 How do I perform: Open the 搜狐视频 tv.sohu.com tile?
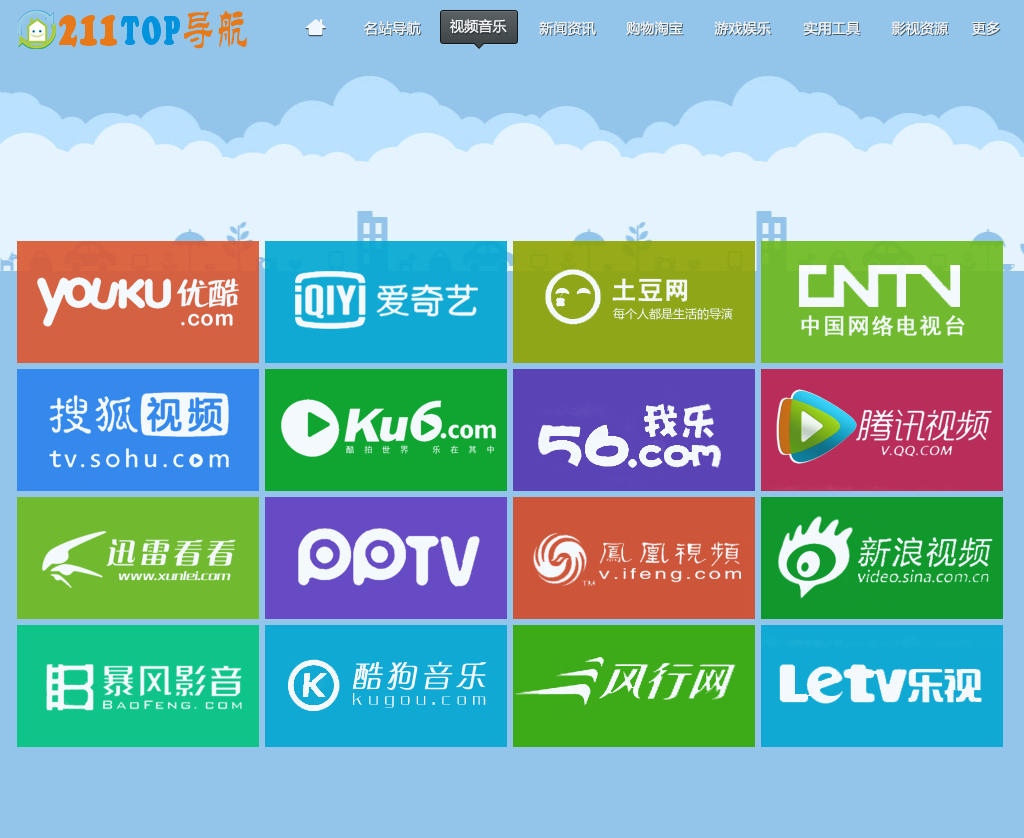pos(138,430)
